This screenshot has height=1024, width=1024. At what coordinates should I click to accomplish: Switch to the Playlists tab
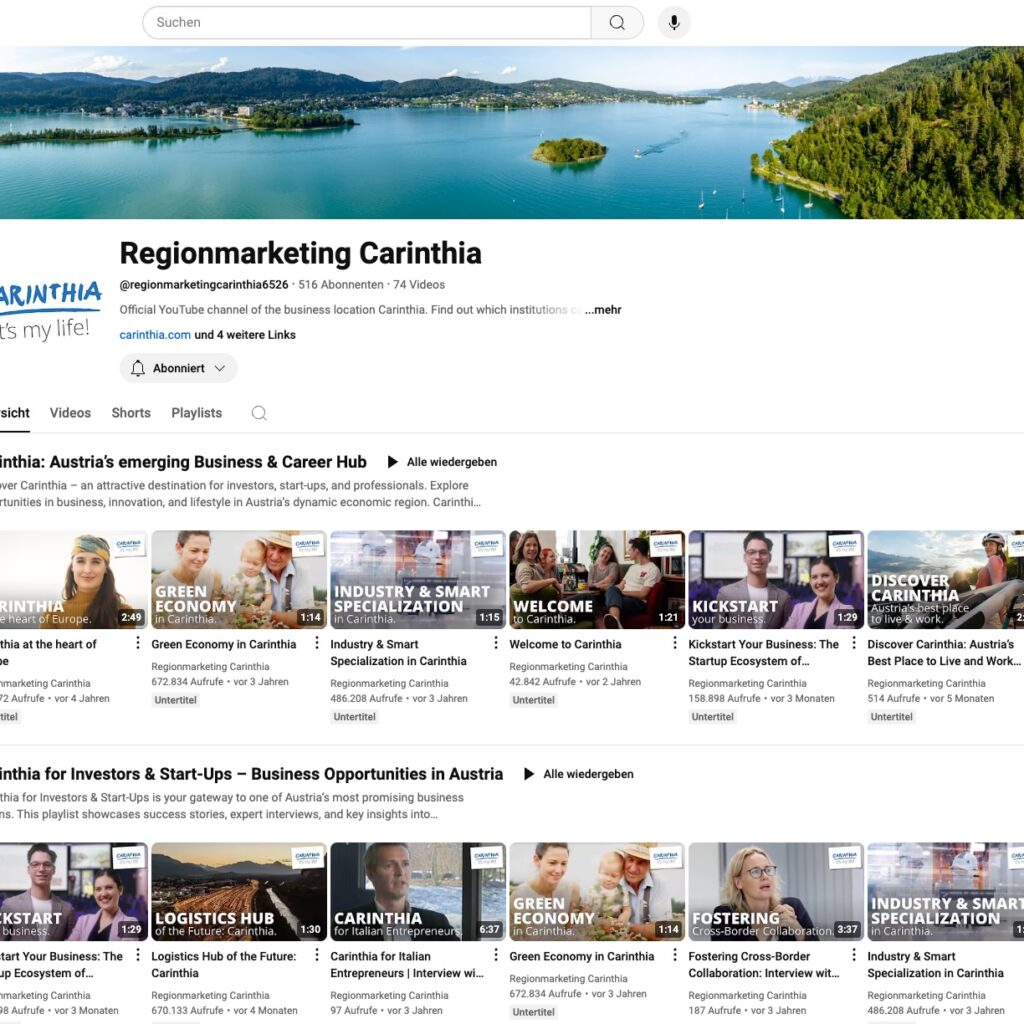pos(197,413)
